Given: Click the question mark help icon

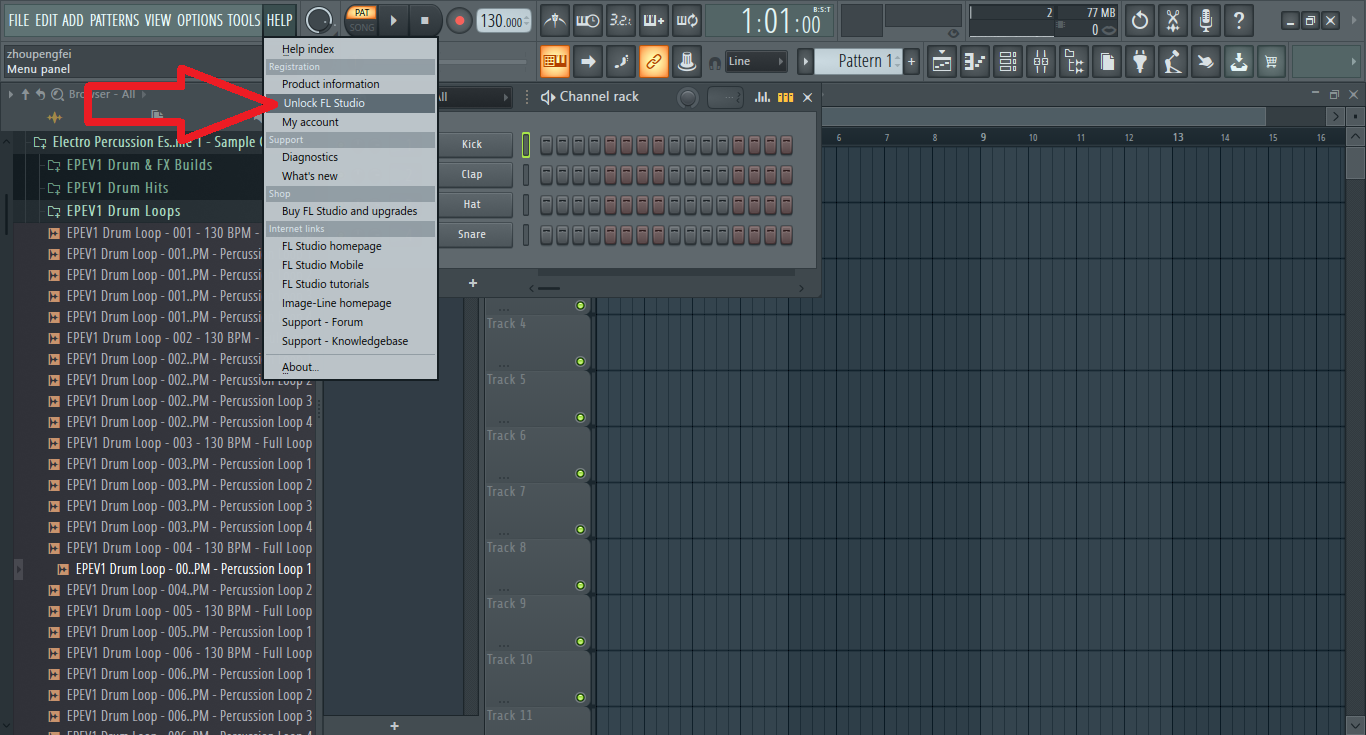Looking at the screenshot, I should [1239, 20].
